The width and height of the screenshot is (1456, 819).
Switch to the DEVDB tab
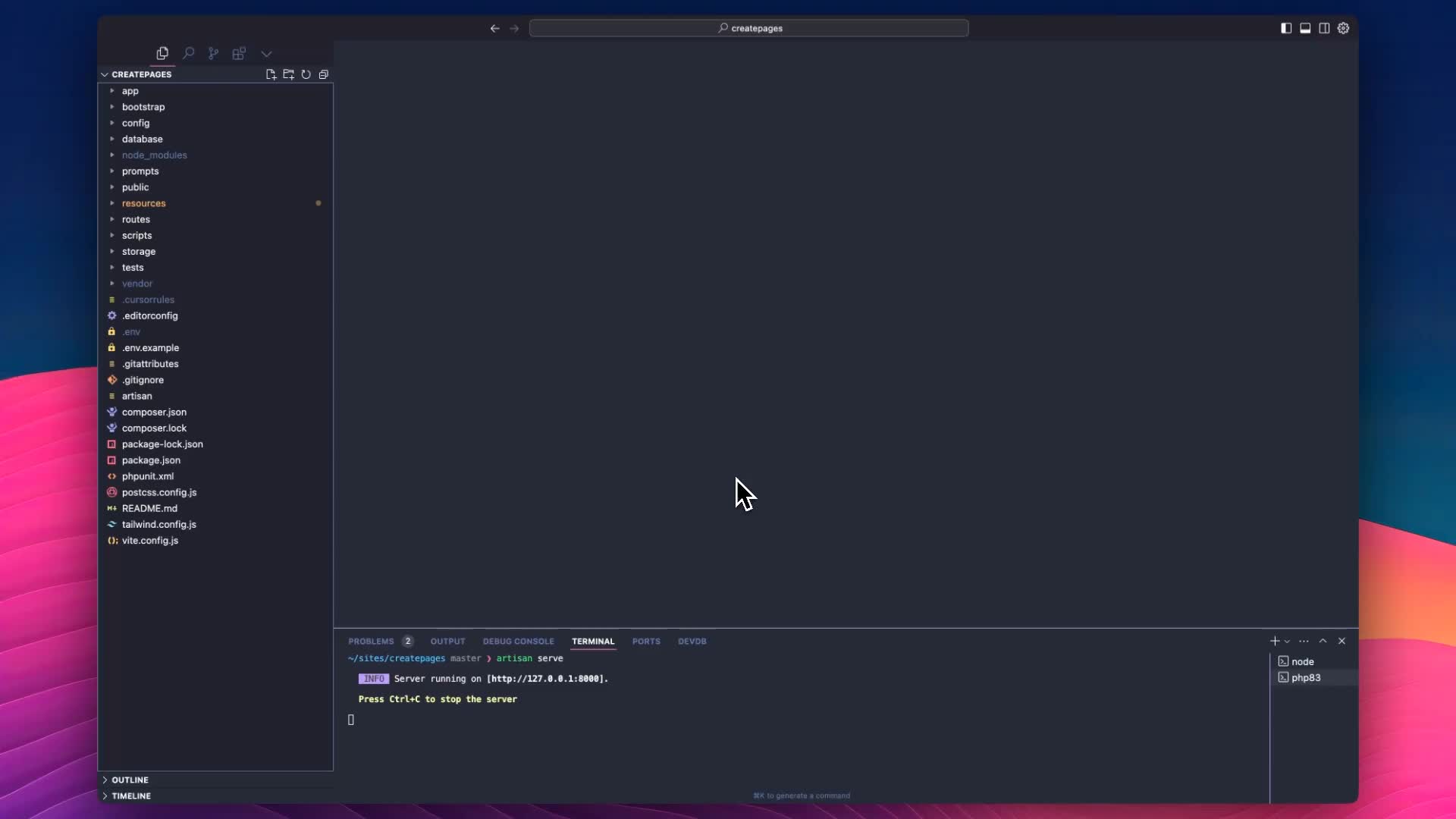[x=692, y=642]
